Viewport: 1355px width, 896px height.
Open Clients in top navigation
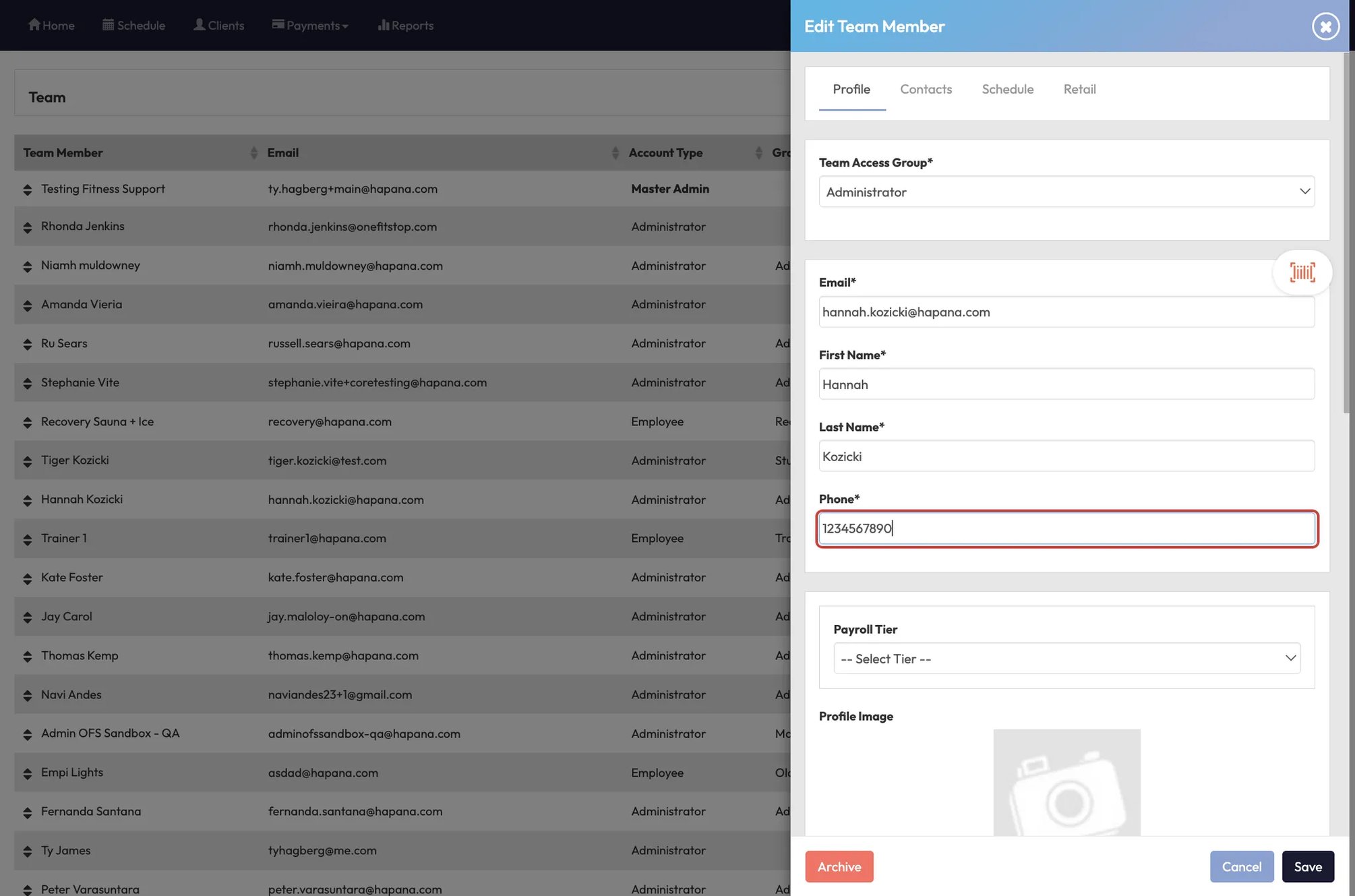tap(218, 26)
